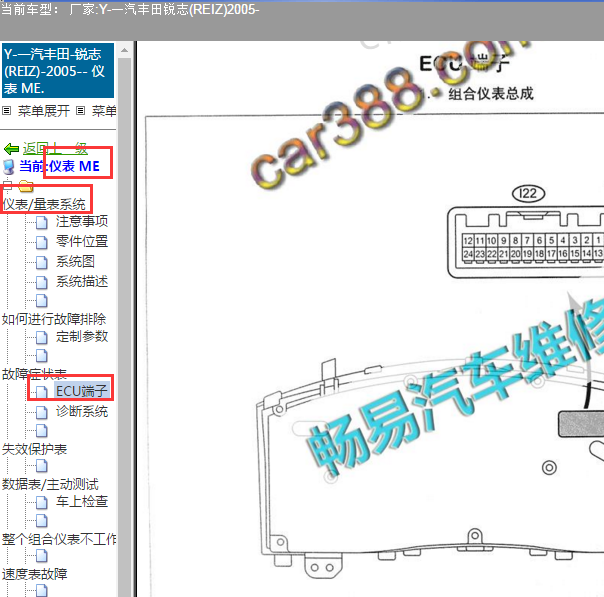Click the page icon above 整个组合仪表不工作
The width and height of the screenshot is (604, 597).
pyautogui.click(x=42, y=521)
